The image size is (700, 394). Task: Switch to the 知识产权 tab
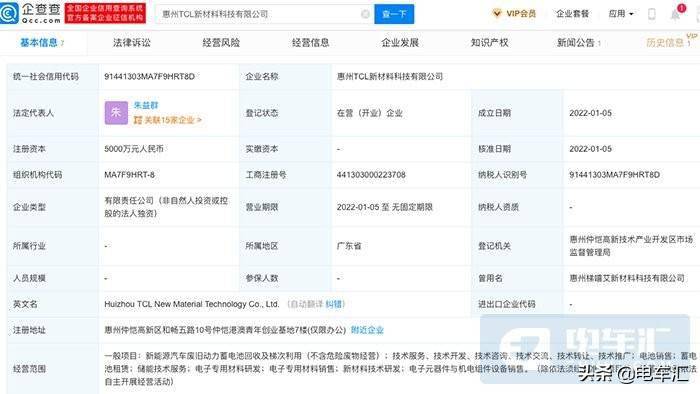(489, 42)
